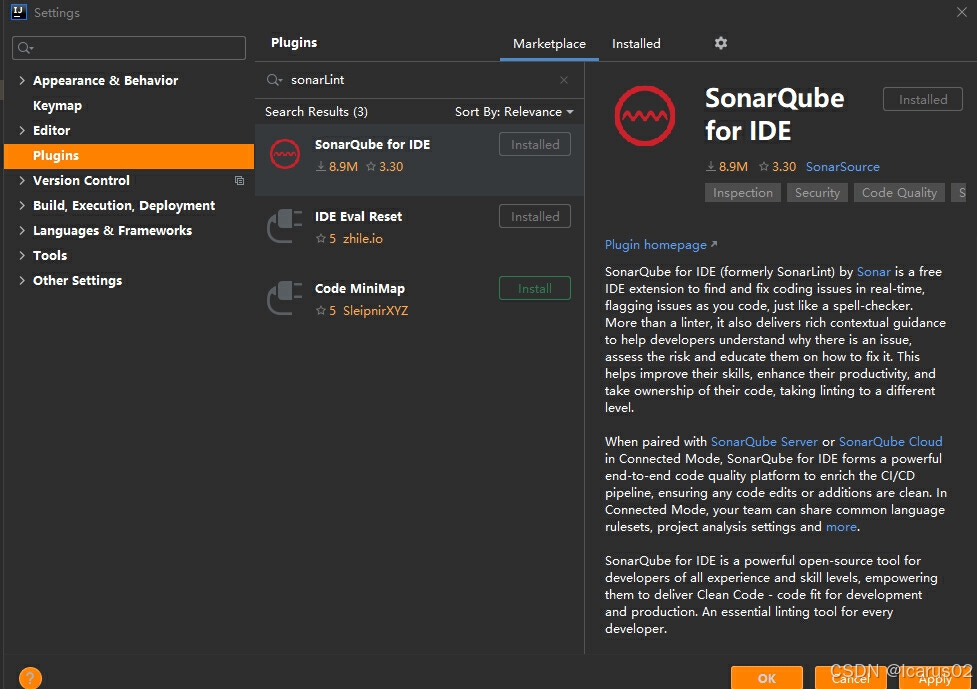This screenshot has height=689, width=977.
Task: Follow the Sonar link in description
Action: (x=874, y=272)
